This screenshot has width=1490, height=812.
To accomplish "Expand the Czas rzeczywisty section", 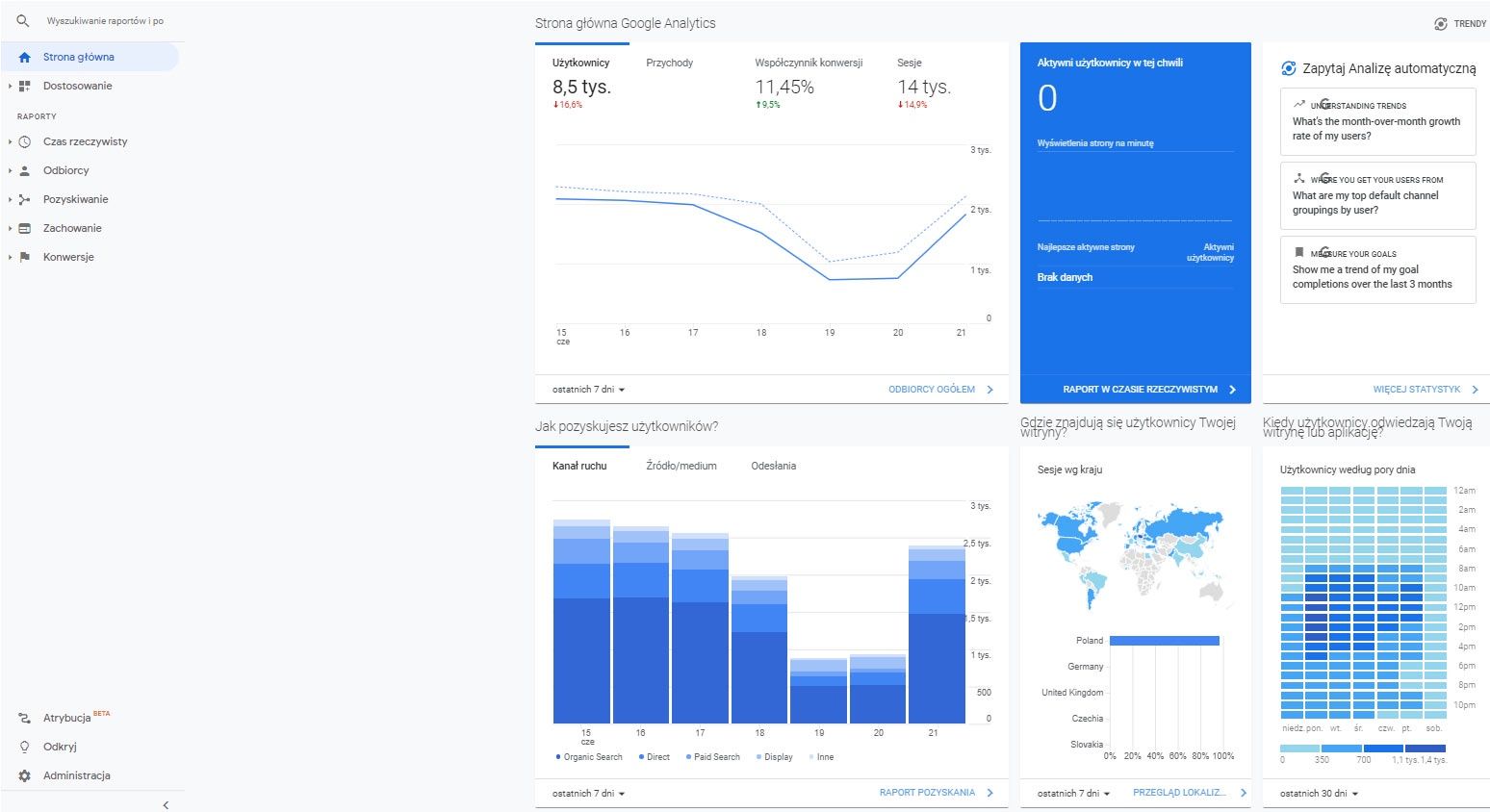I will pos(11,141).
